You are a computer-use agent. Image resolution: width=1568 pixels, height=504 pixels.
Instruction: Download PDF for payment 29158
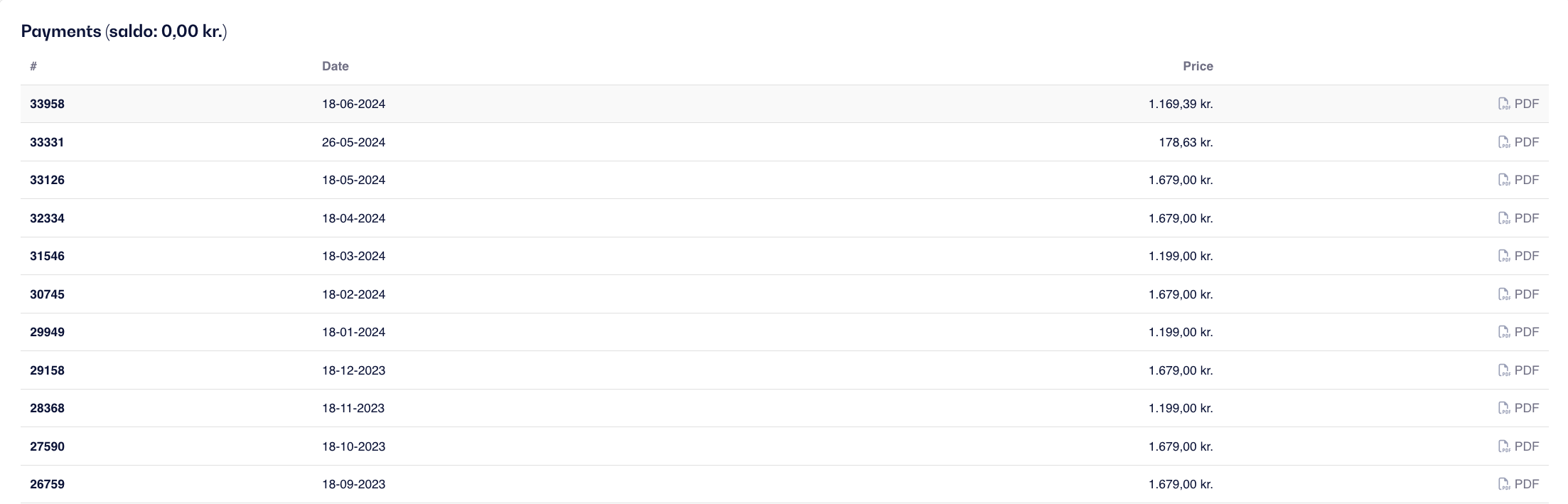(x=1518, y=370)
